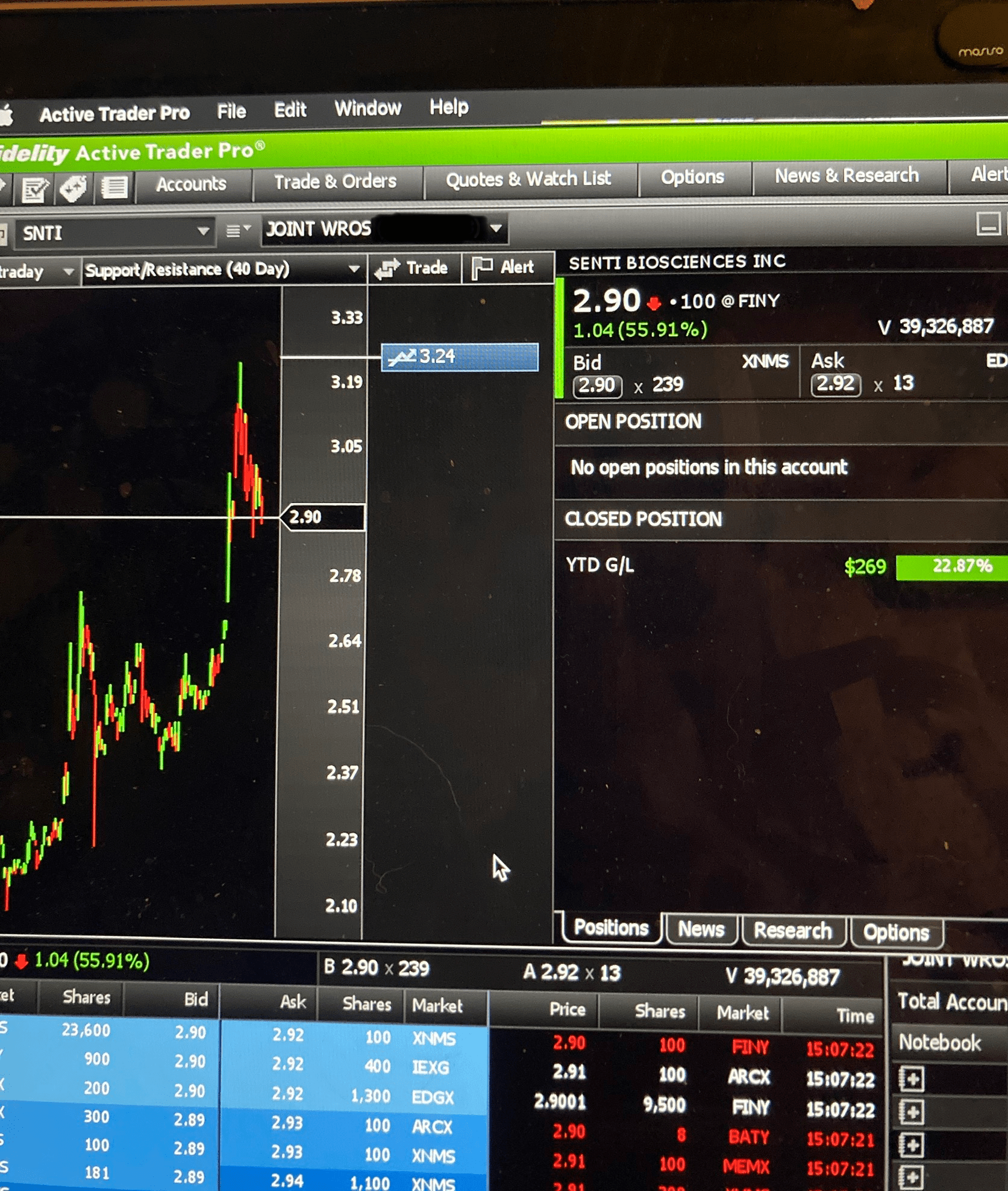
Task: Click the 1,300 ask shares cell
Action: [x=370, y=1096]
